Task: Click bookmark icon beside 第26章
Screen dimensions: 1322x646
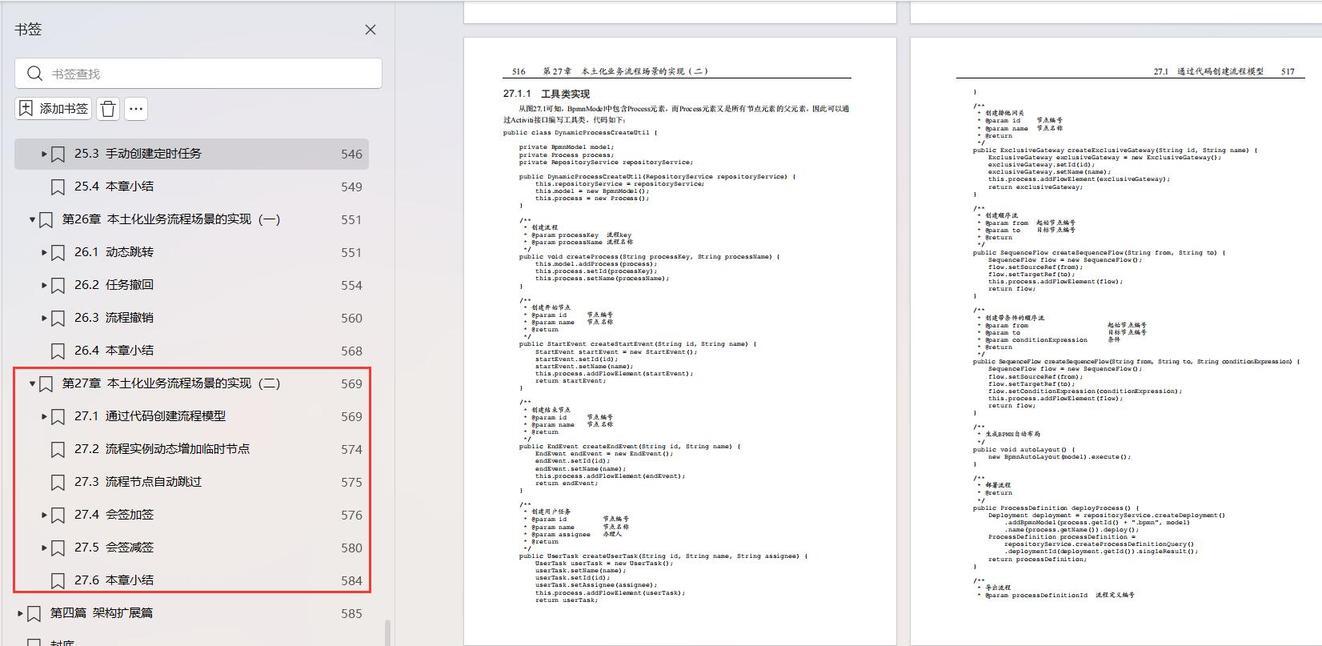Action: pos(46,219)
